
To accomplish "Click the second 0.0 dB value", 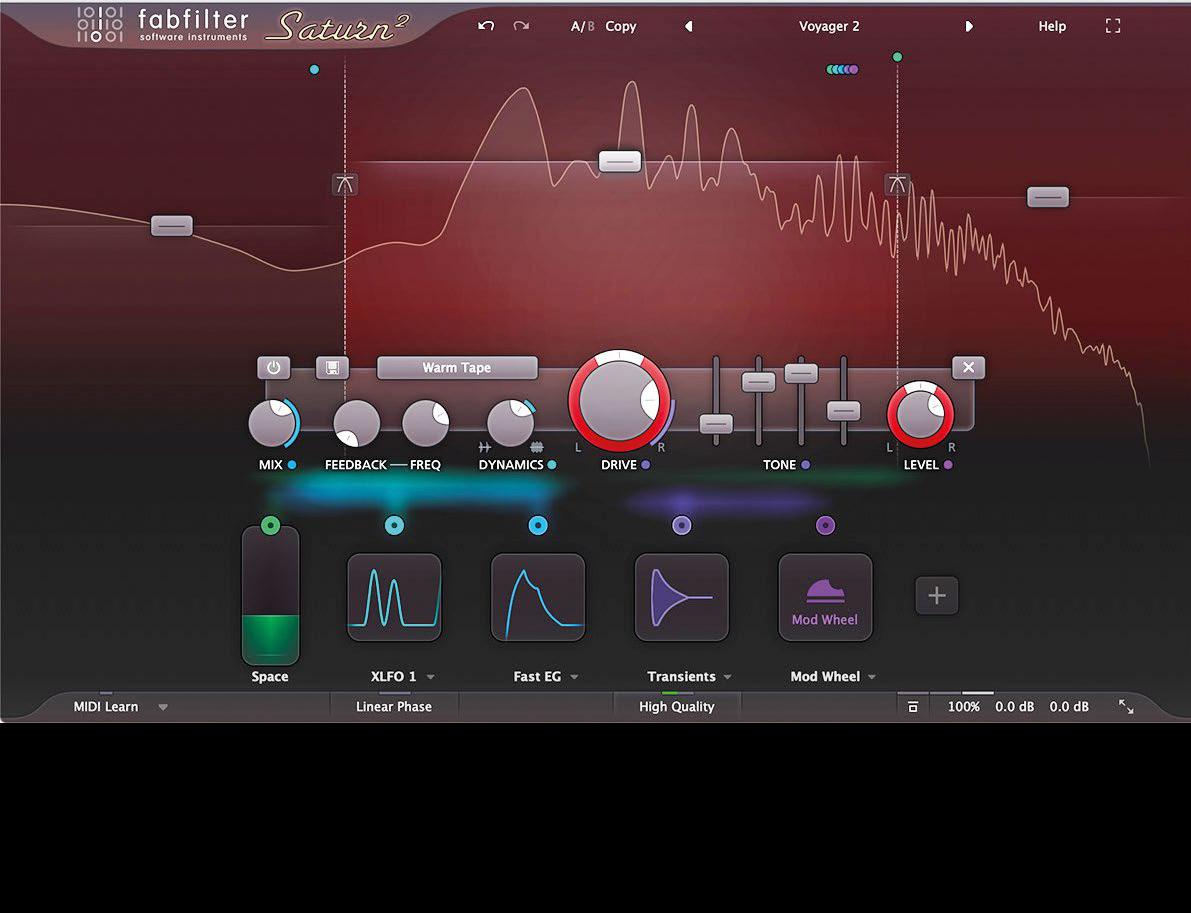I will (1069, 706).
